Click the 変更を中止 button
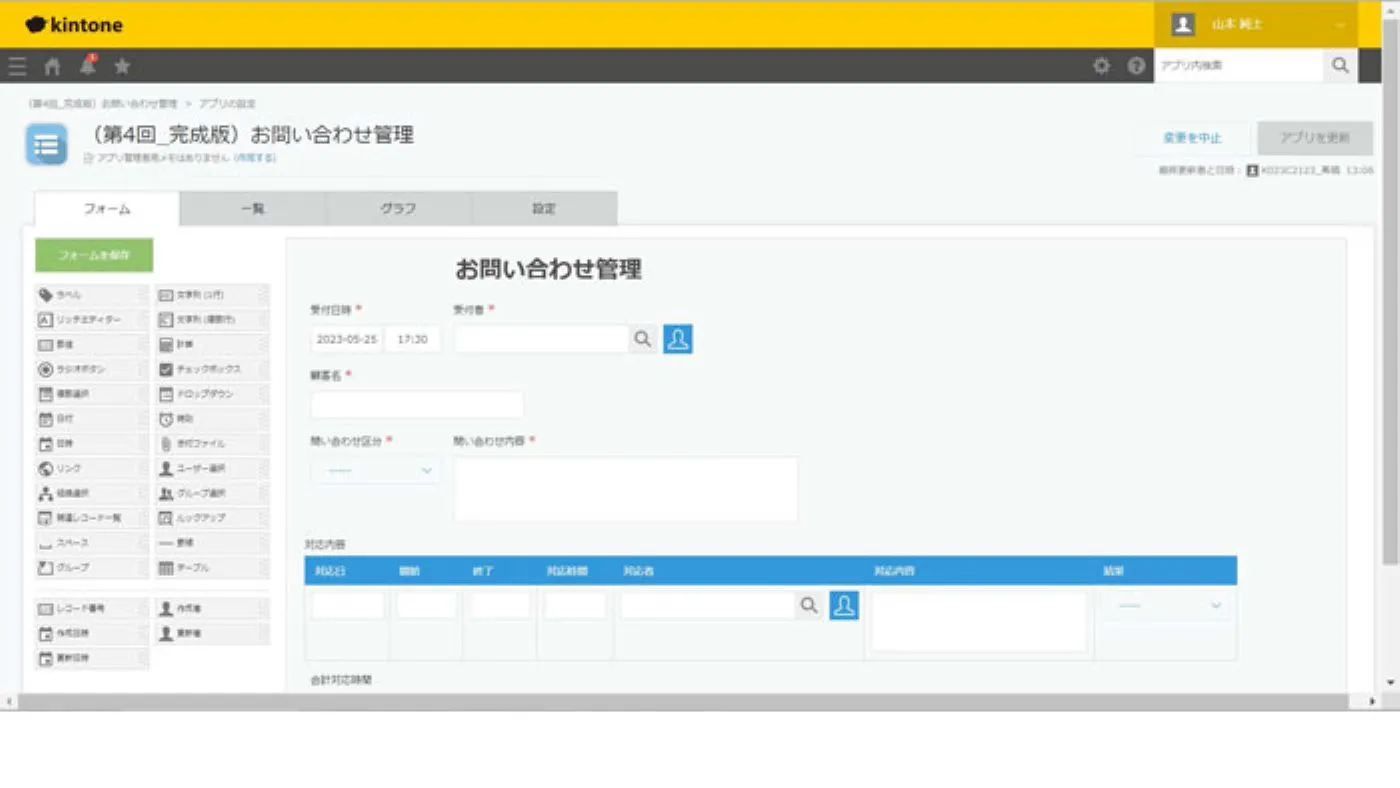 (x=1192, y=138)
